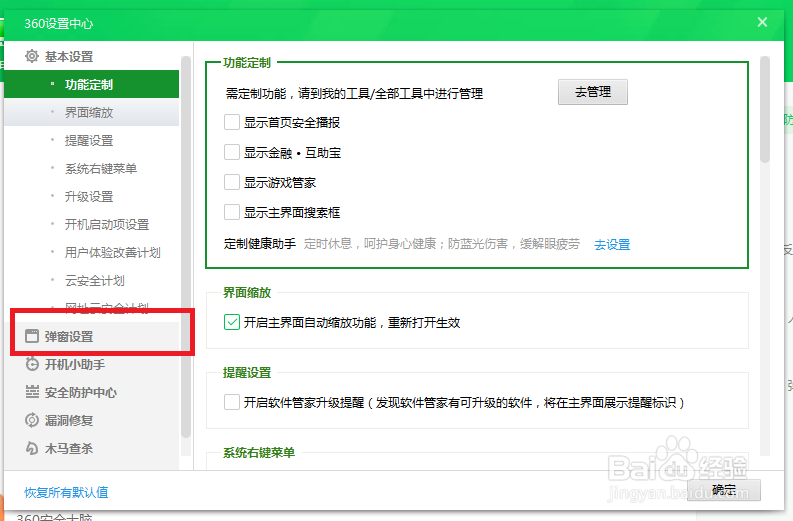
Task: Click 恢复所有默认值 link
Action: tap(66, 492)
